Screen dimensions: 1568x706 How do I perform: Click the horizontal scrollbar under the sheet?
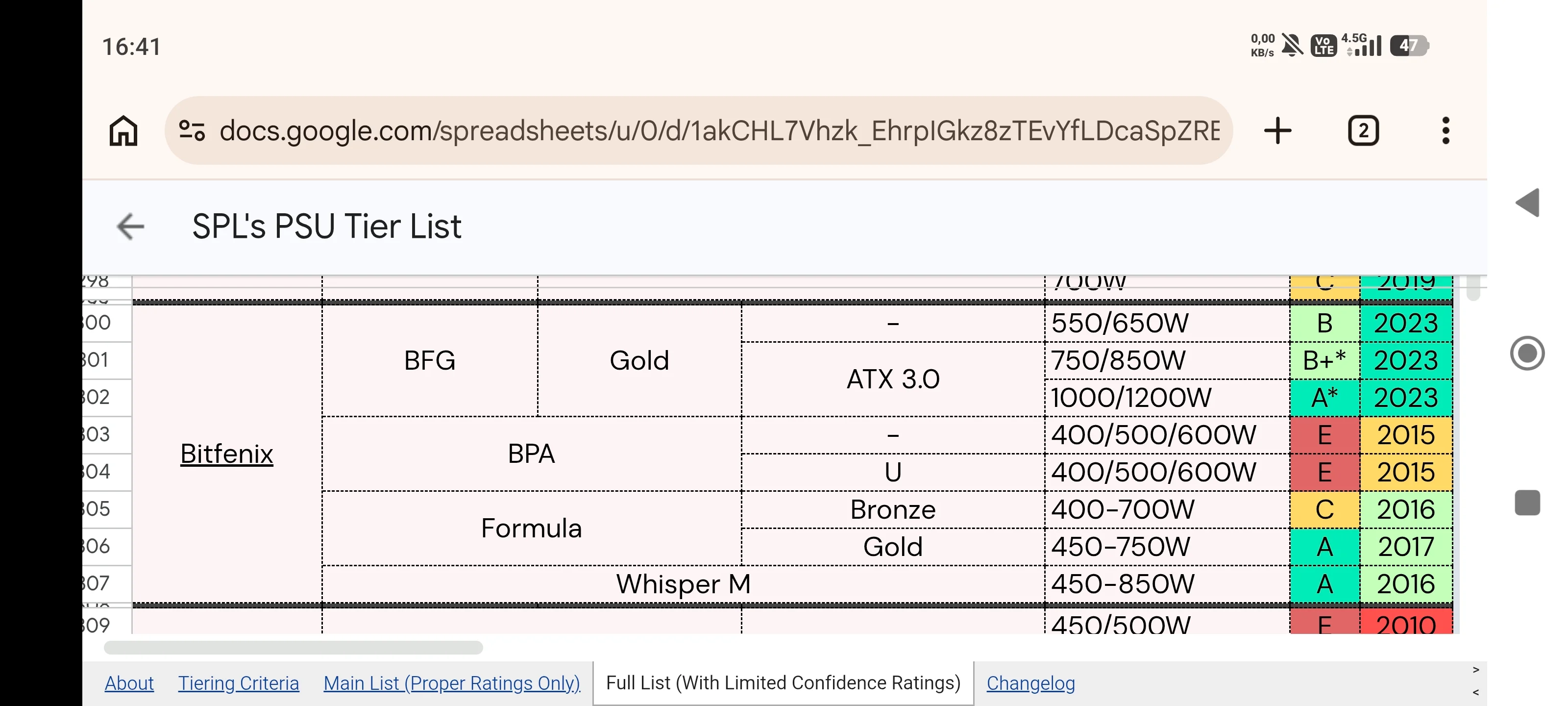coord(294,648)
